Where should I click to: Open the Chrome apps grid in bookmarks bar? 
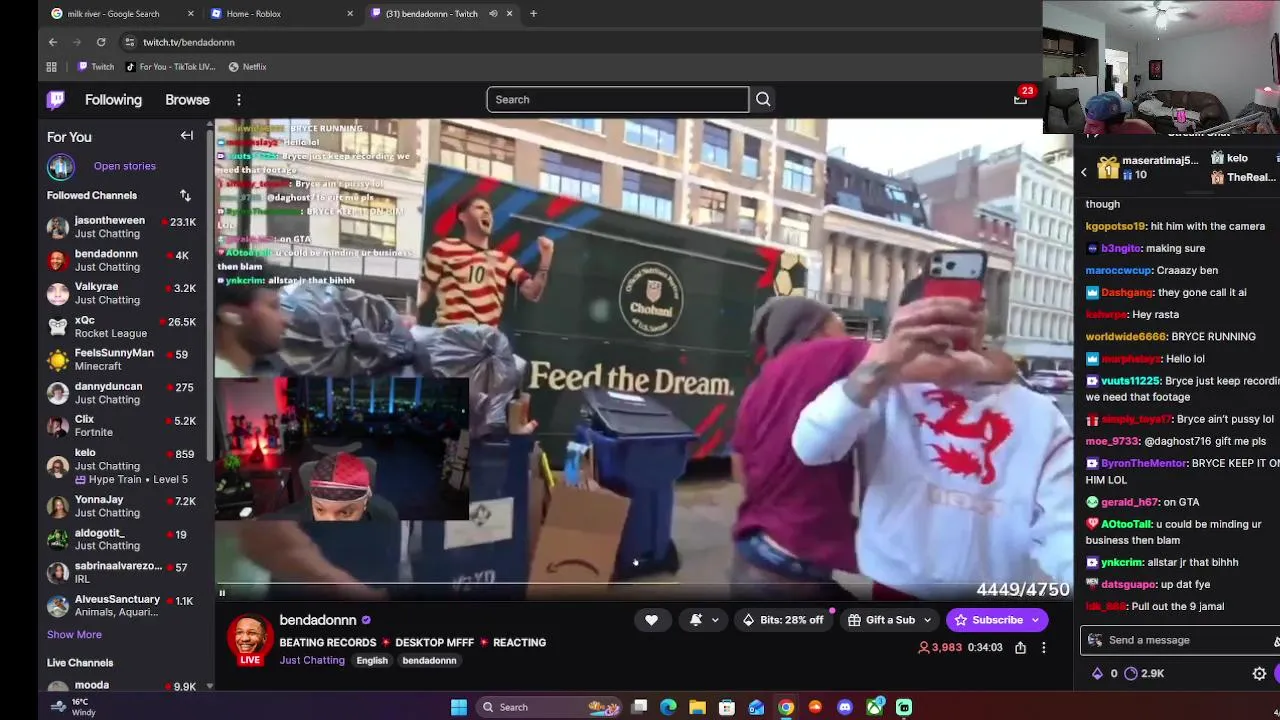52,67
